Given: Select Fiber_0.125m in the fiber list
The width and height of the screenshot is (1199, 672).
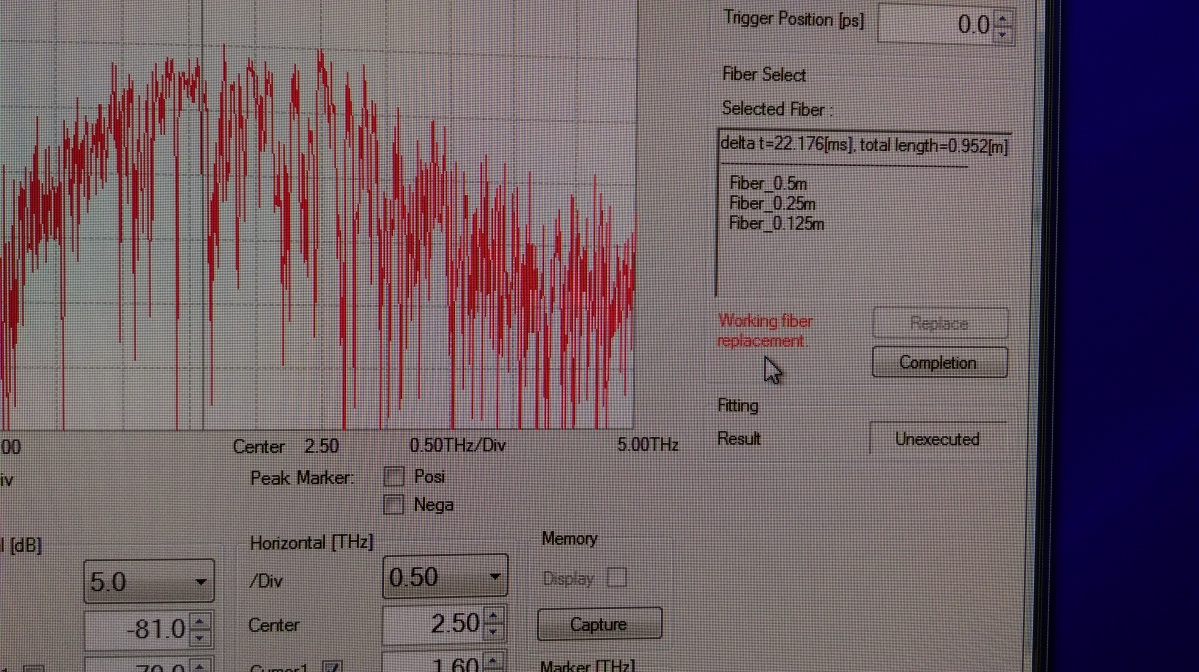Looking at the screenshot, I should pyautogui.click(x=776, y=223).
